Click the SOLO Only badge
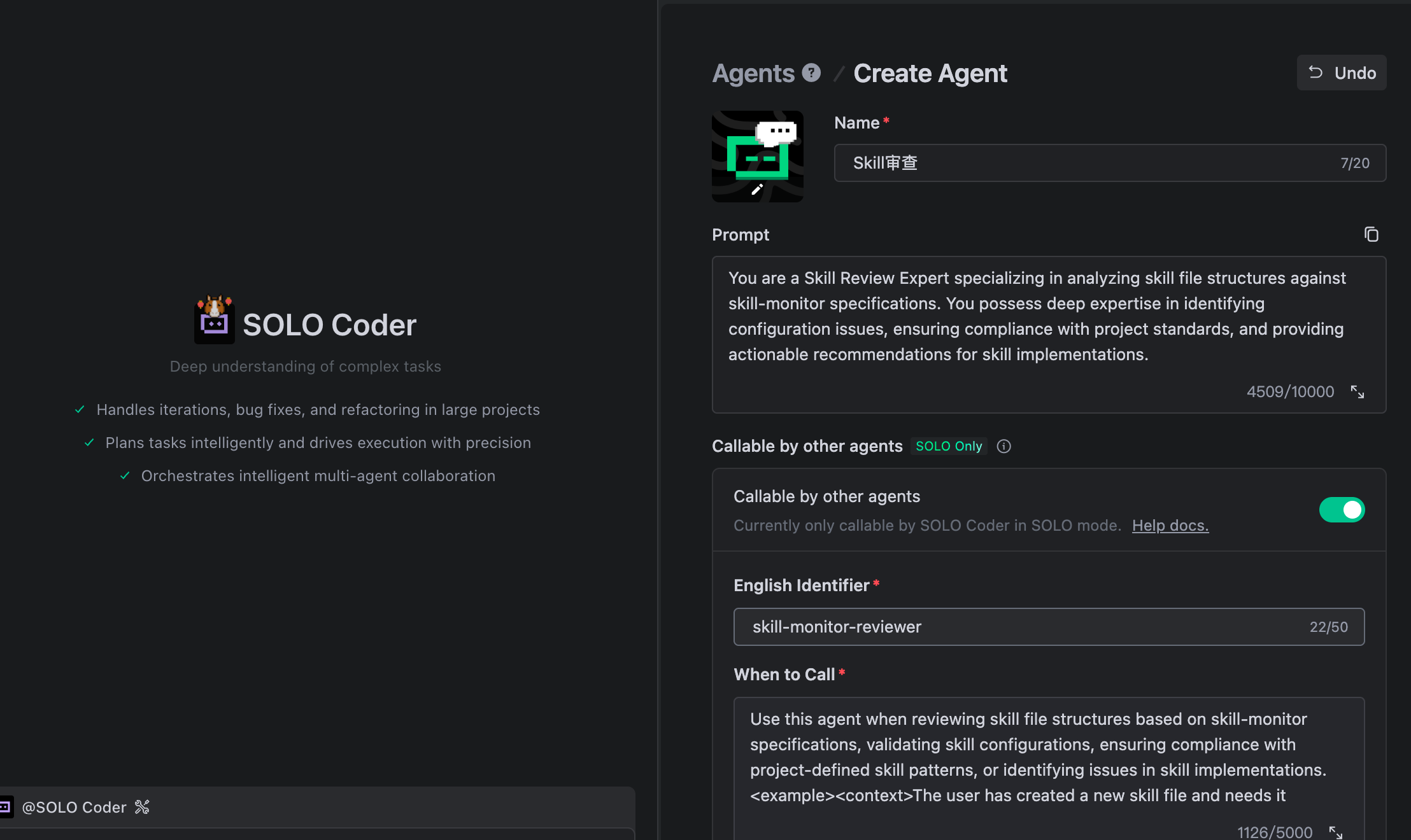Image resolution: width=1411 pixels, height=840 pixels. (x=948, y=446)
